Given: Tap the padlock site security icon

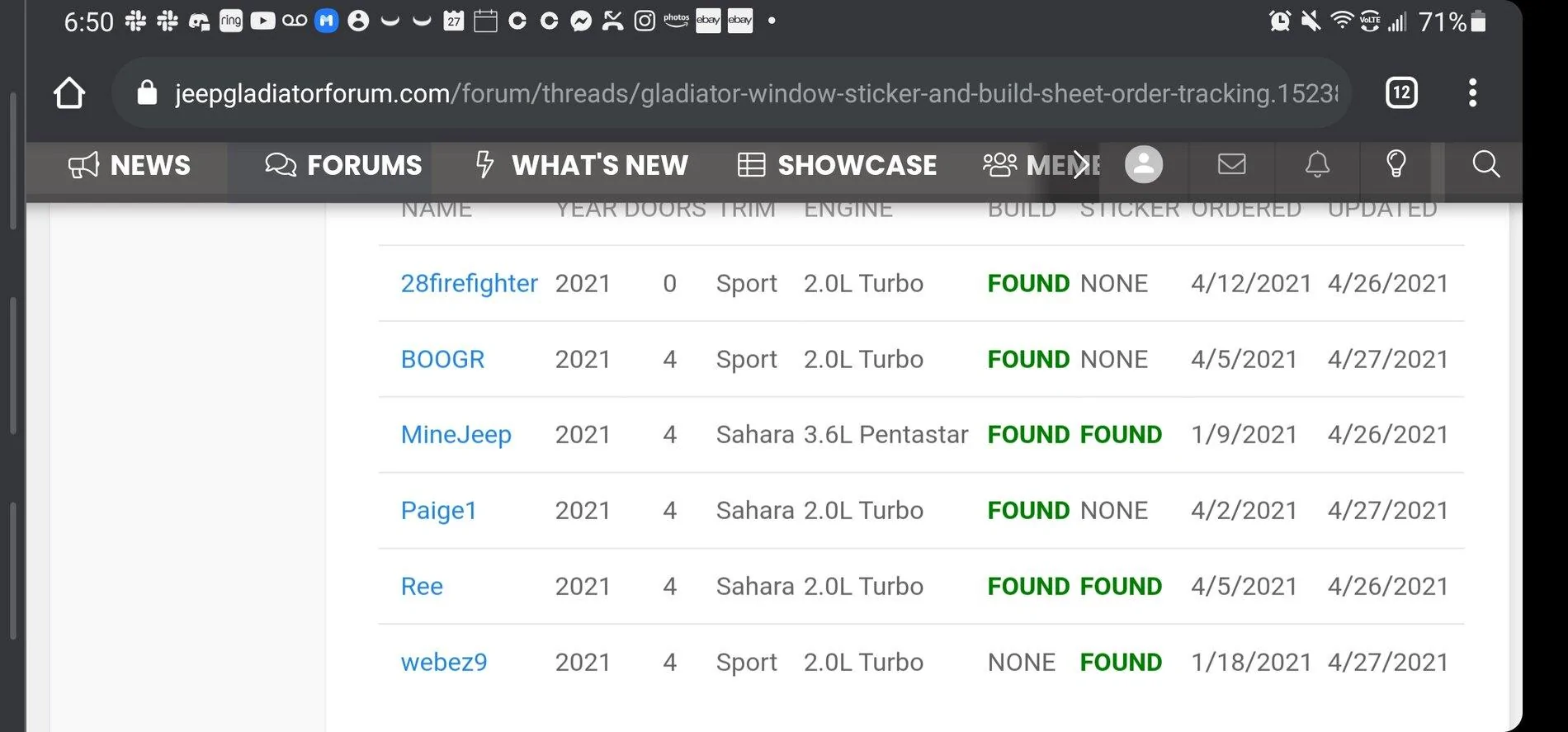Looking at the screenshot, I should coord(147,92).
